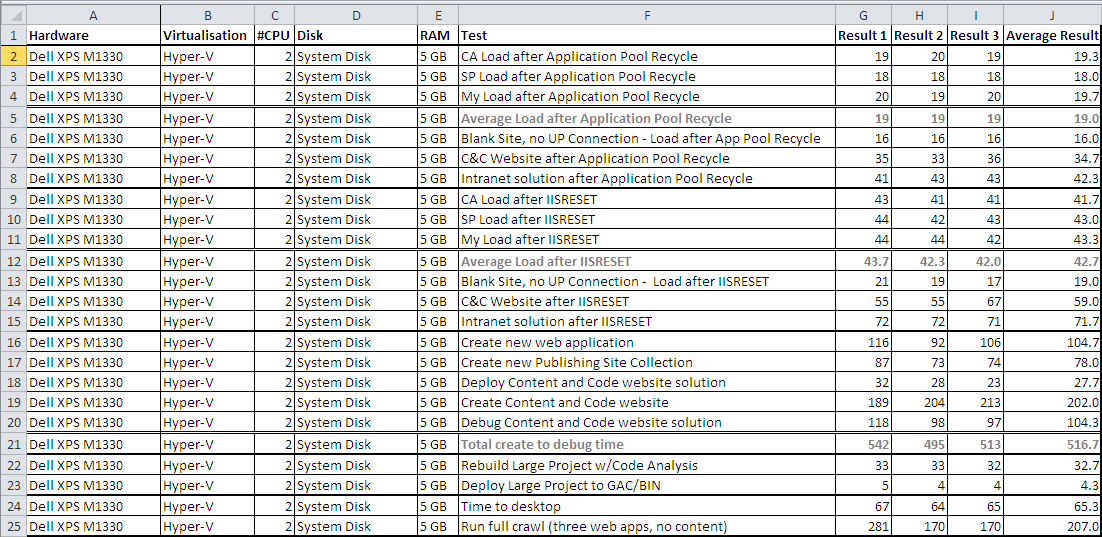
Task: Select the 'Average Result' header cell
Action: [1052, 35]
